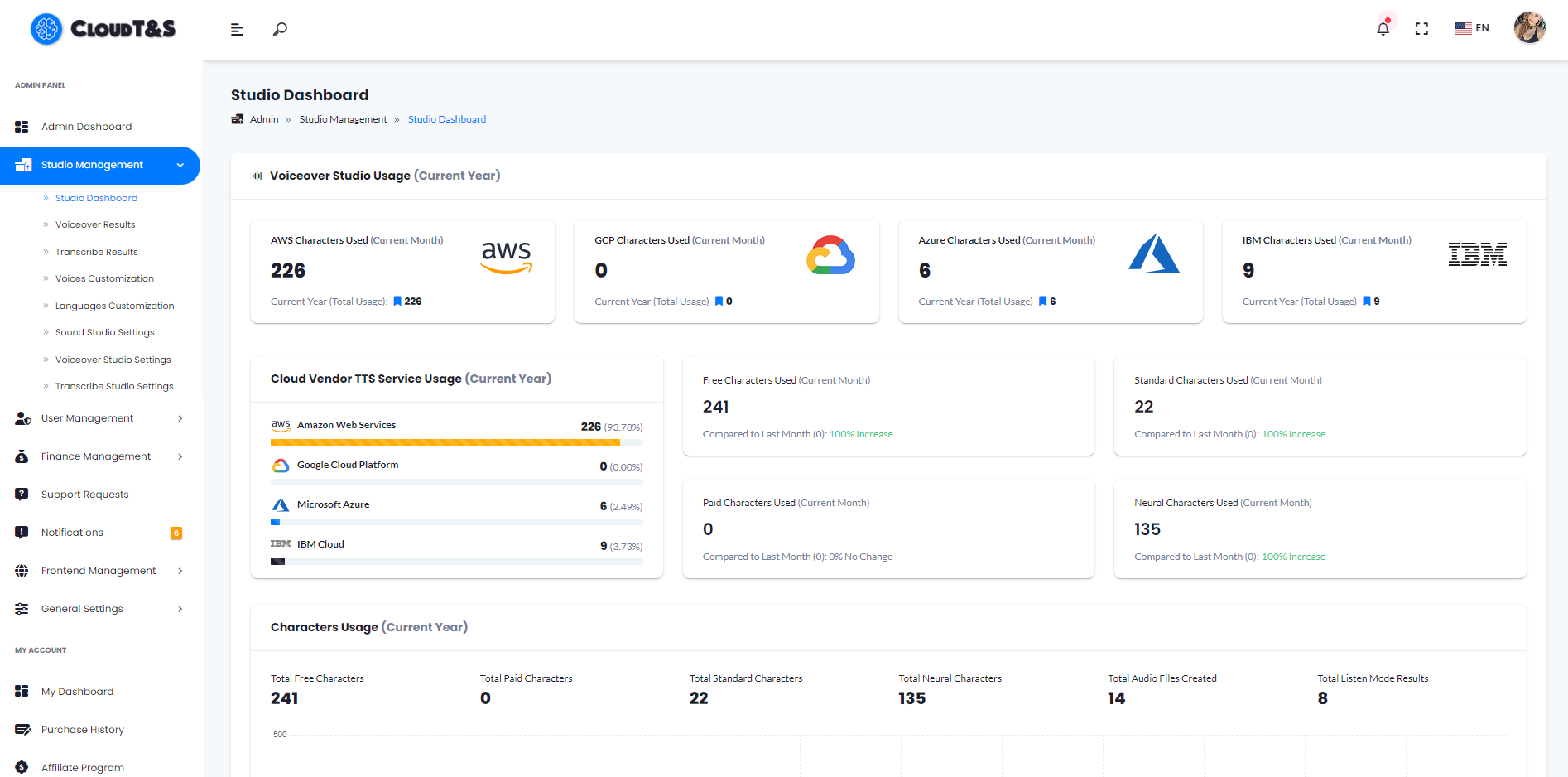Click the Support Requests sidebar icon
The height and width of the screenshot is (777, 1568).
click(x=22, y=495)
